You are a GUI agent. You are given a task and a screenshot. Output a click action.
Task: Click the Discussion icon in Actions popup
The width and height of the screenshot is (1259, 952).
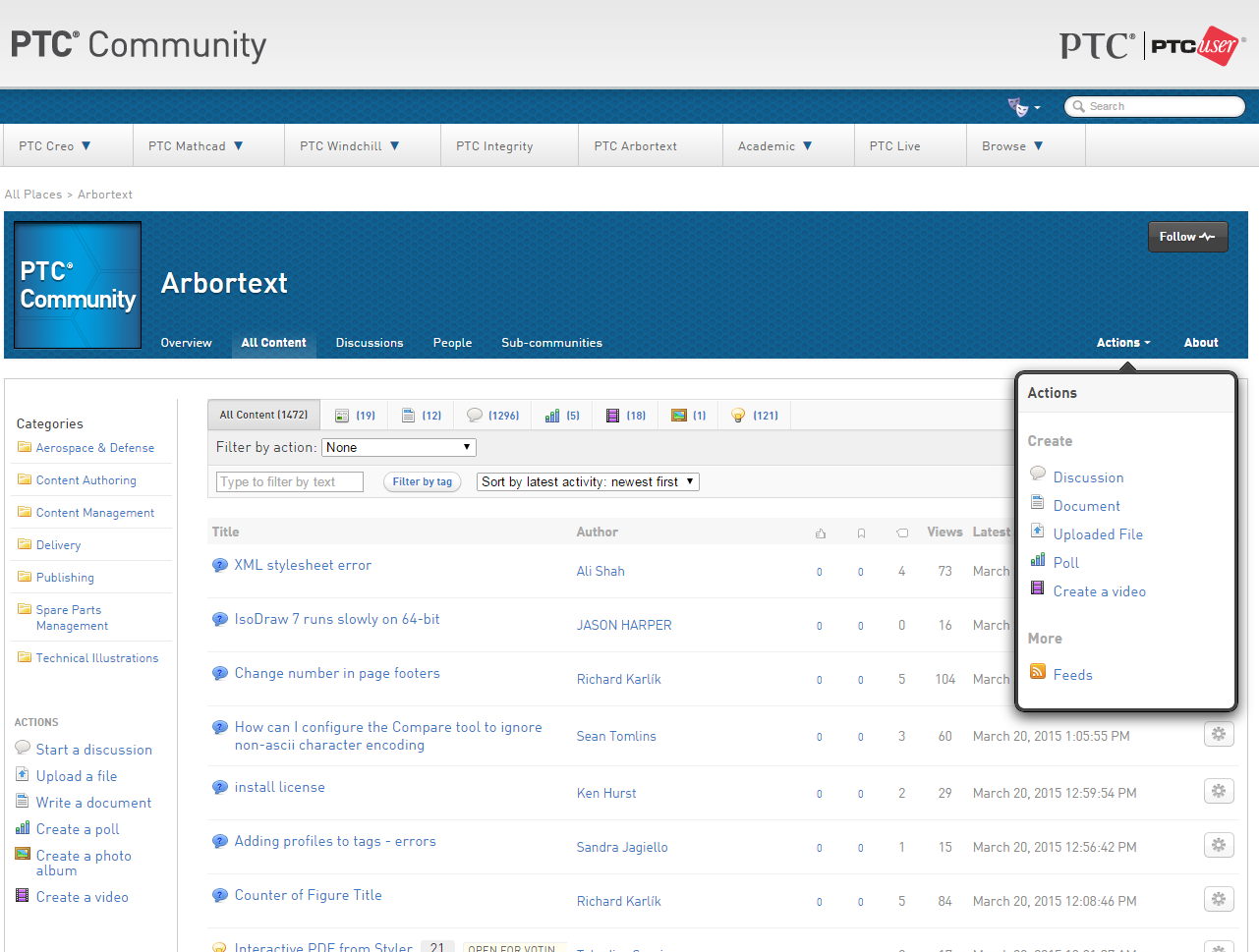1038,474
